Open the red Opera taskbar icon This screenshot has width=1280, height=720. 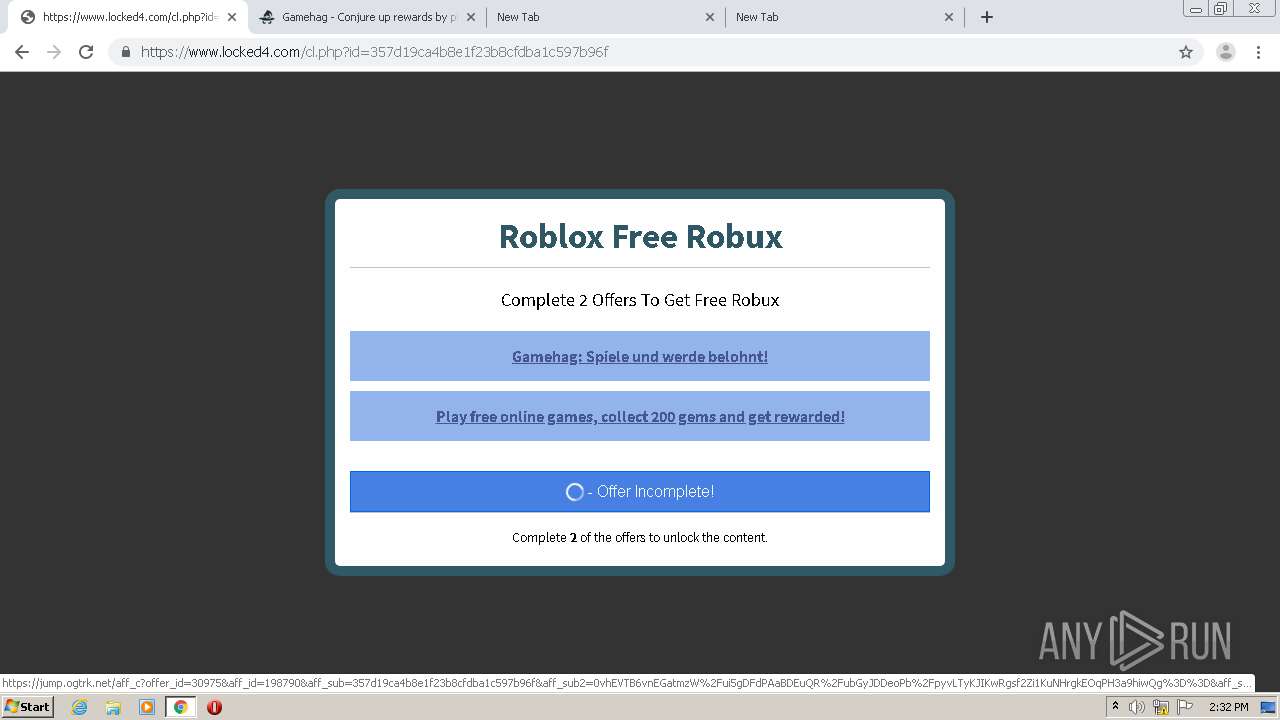[214, 707]
